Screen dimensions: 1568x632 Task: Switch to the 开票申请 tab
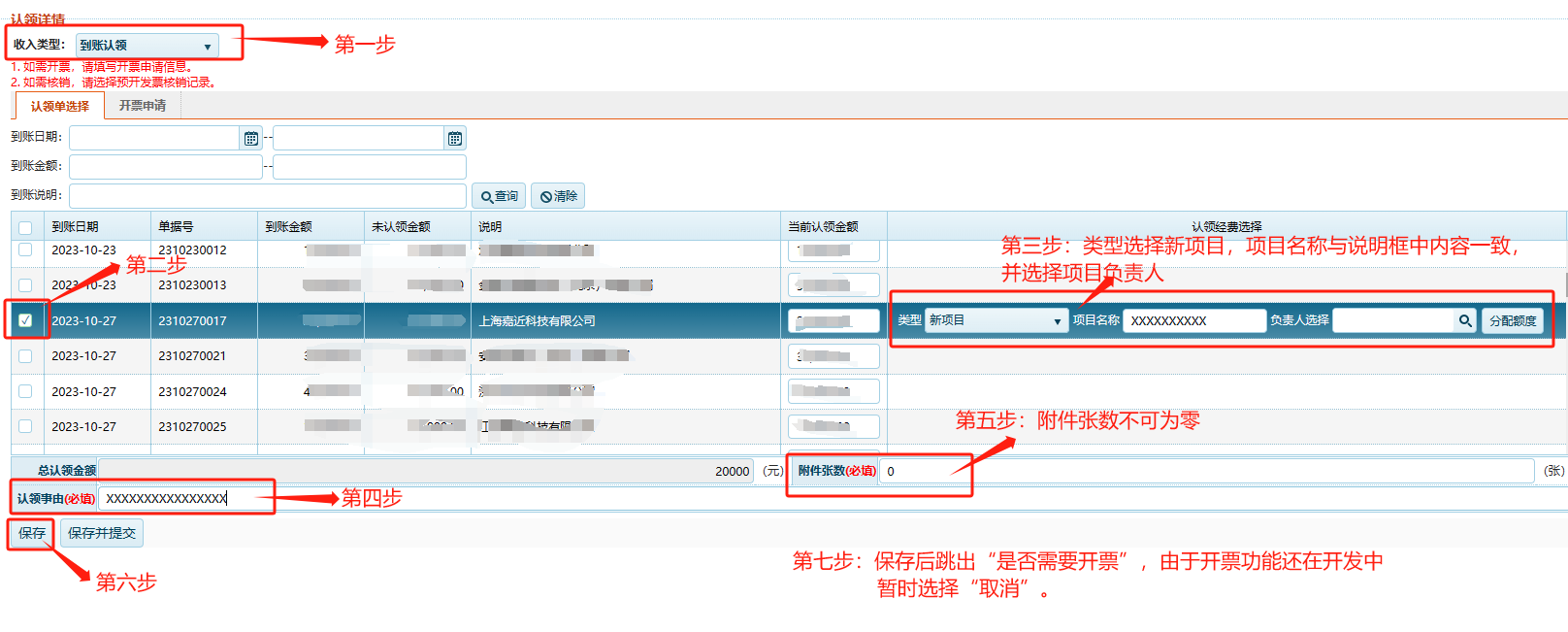(x=143, y=106)
